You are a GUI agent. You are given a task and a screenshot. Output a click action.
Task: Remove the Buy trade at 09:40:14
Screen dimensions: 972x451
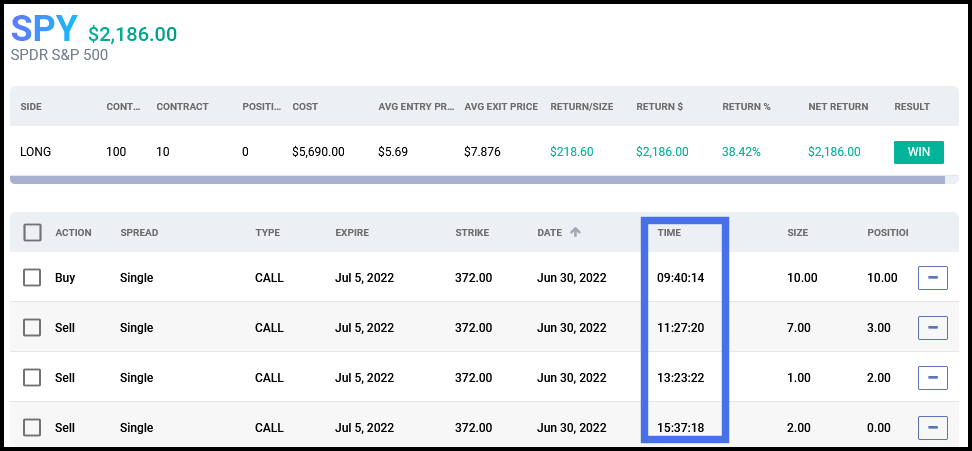pyautogui.click(x=932, y=278)
